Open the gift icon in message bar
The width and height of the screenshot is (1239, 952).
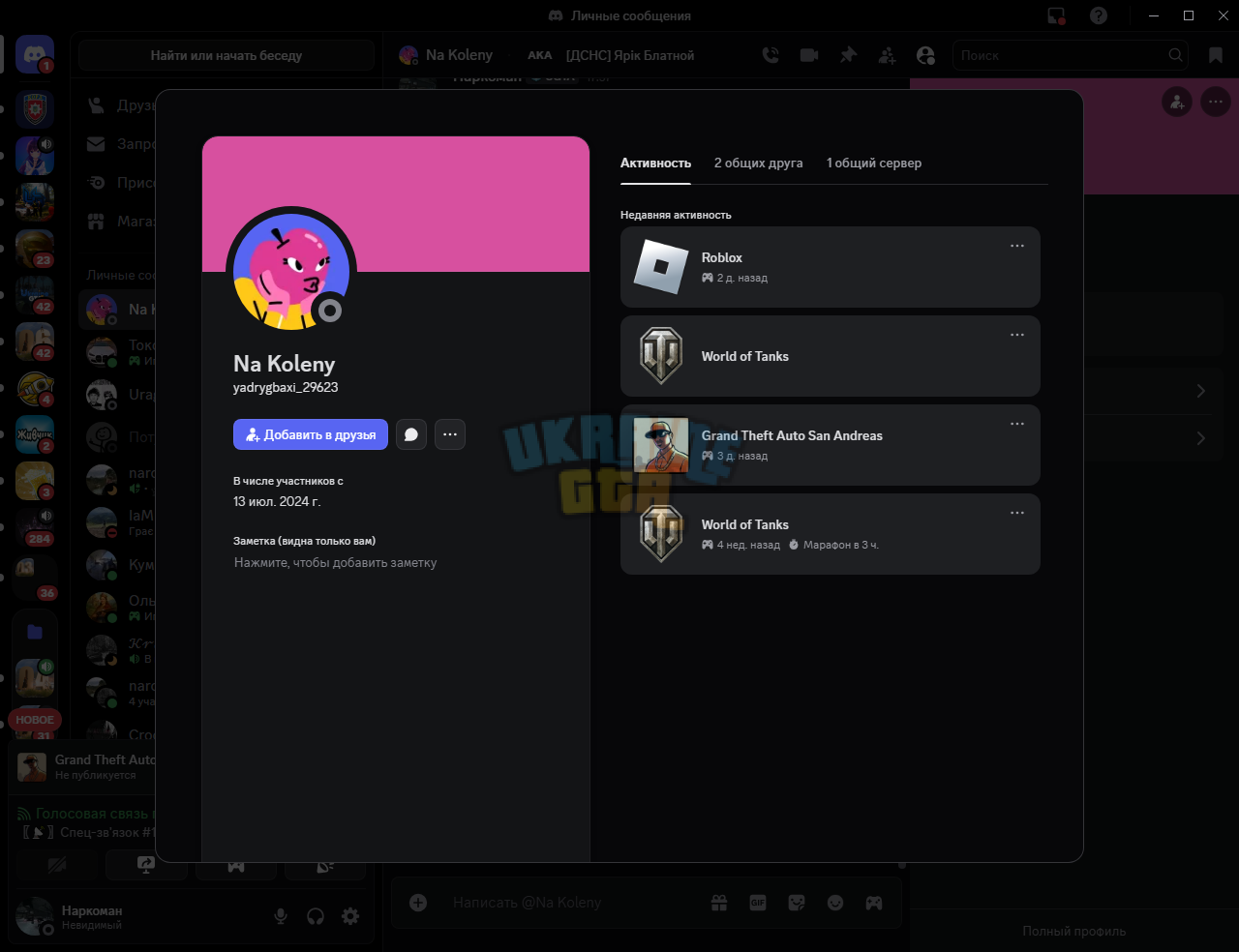[719, 903]
